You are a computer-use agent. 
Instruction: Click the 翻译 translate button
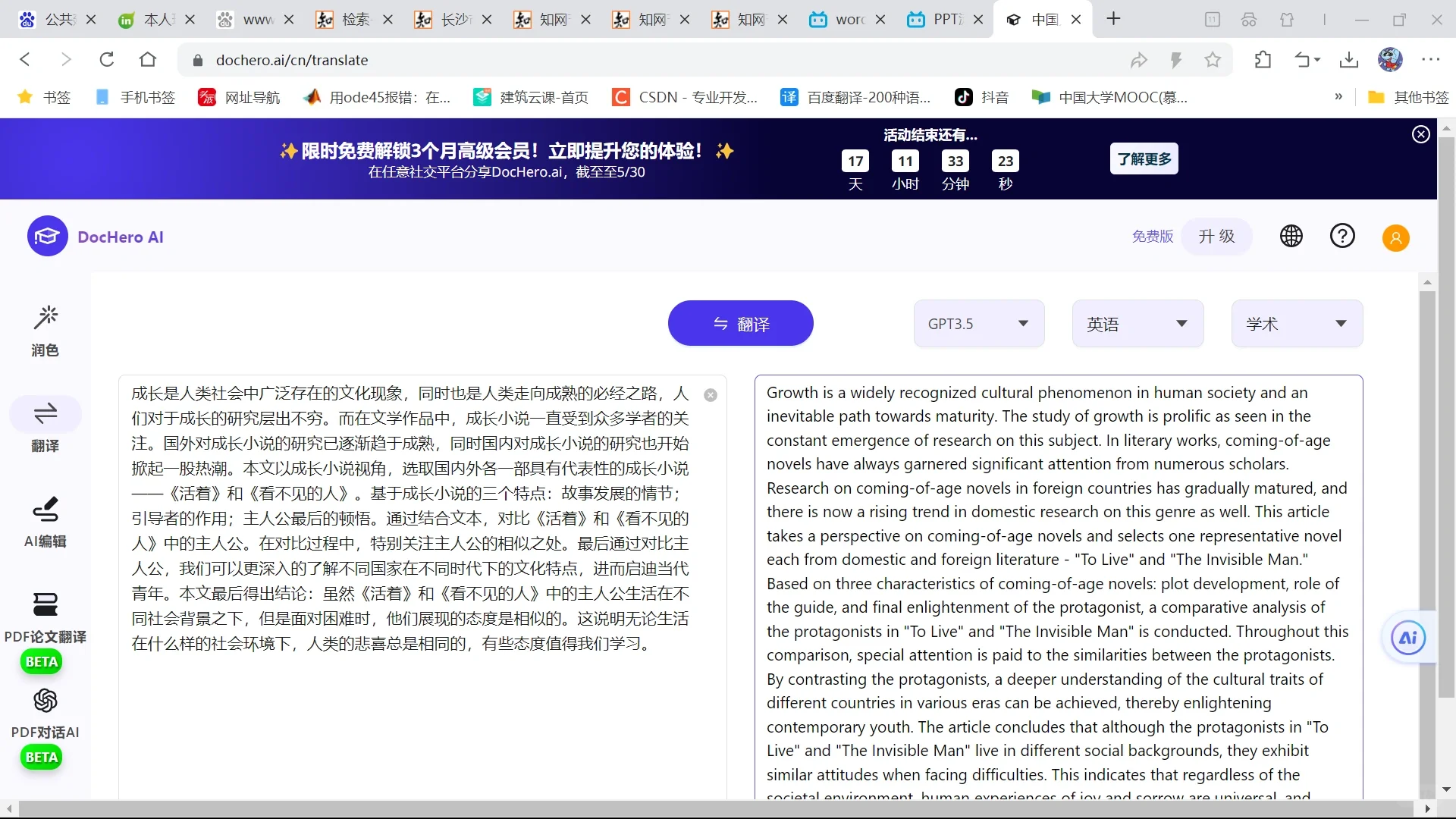coord(740,323)
